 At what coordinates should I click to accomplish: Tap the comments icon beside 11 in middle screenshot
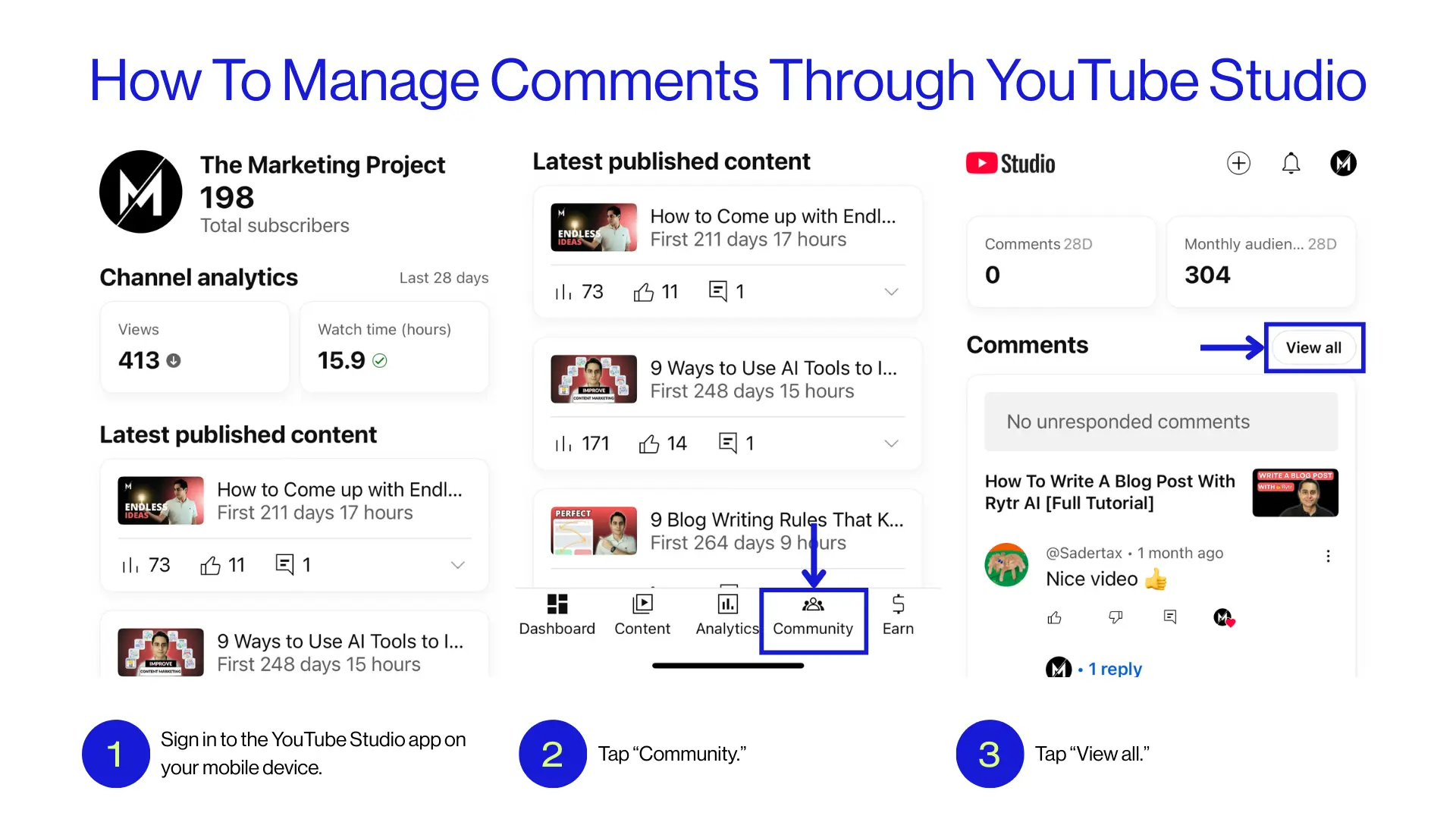[717, 291]
